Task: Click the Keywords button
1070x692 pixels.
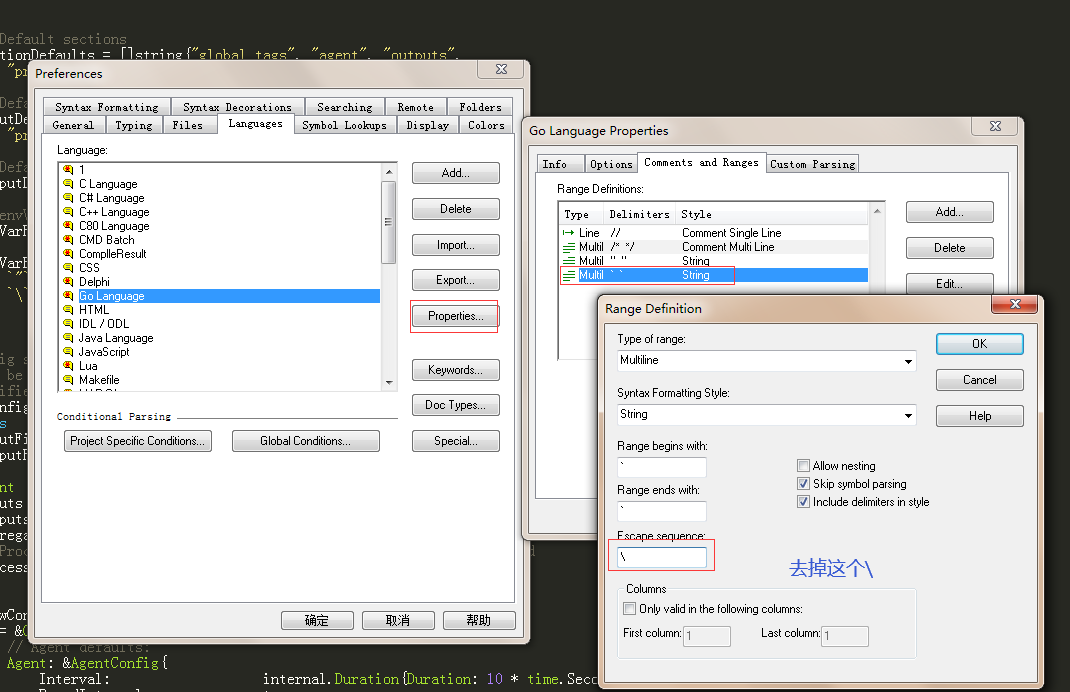Action: (455, 370)
